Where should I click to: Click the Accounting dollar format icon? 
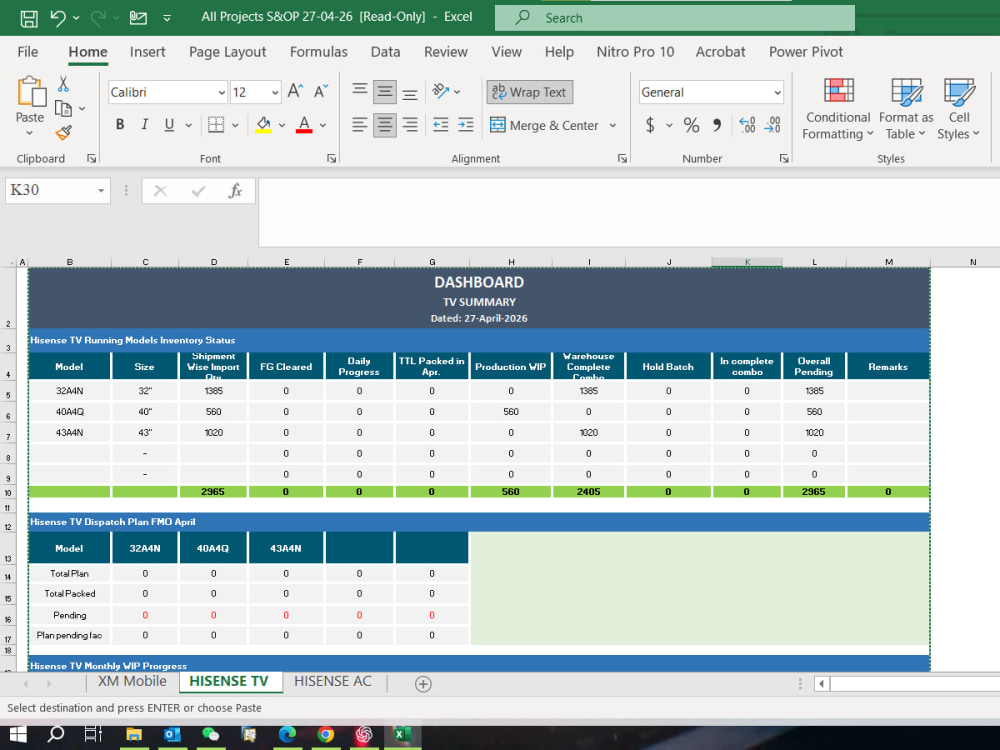tap(650, 125)
